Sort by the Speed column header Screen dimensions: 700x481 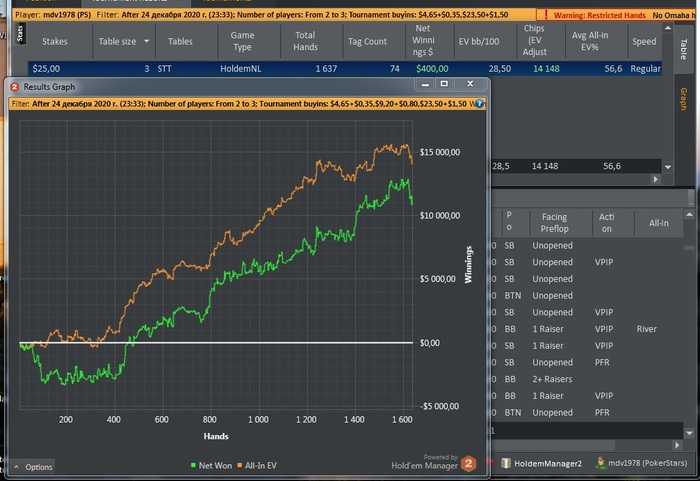click(644, 41)
